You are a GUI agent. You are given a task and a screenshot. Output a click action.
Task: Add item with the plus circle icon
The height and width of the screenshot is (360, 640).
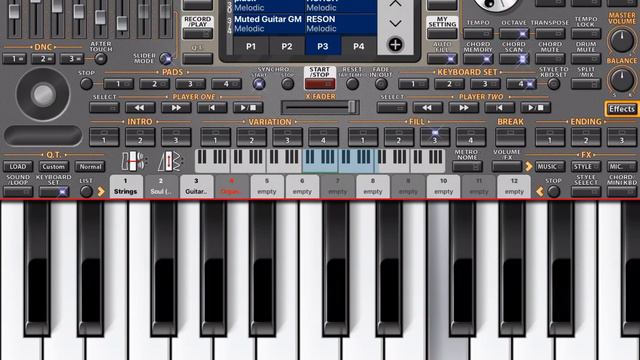(x=395, y=44)
